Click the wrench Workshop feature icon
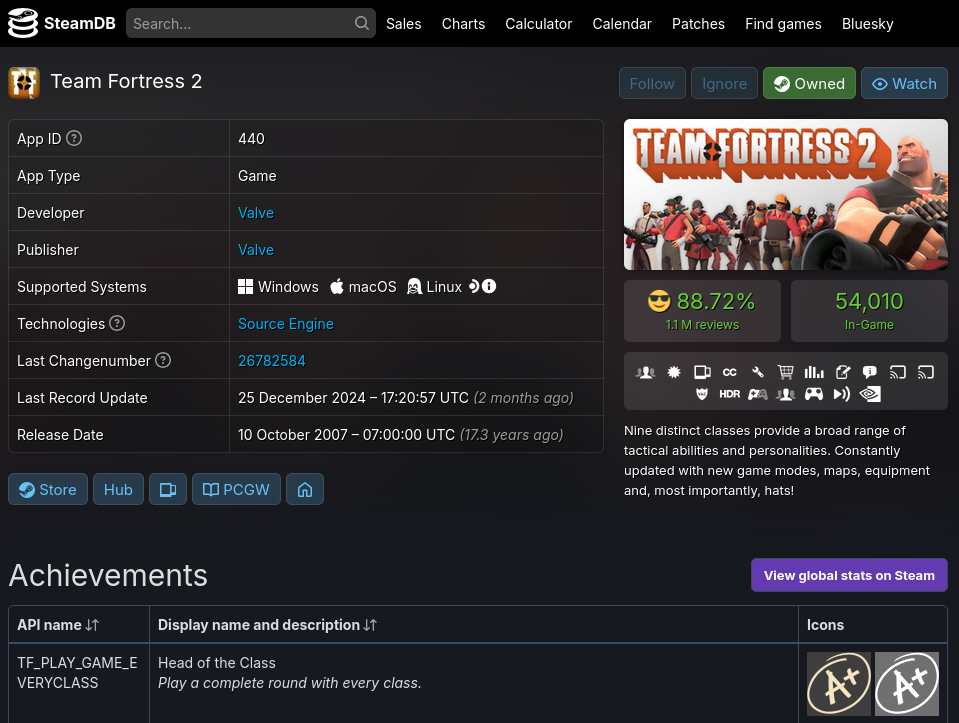Screen dimensions: 959x723 click(758, 372)
